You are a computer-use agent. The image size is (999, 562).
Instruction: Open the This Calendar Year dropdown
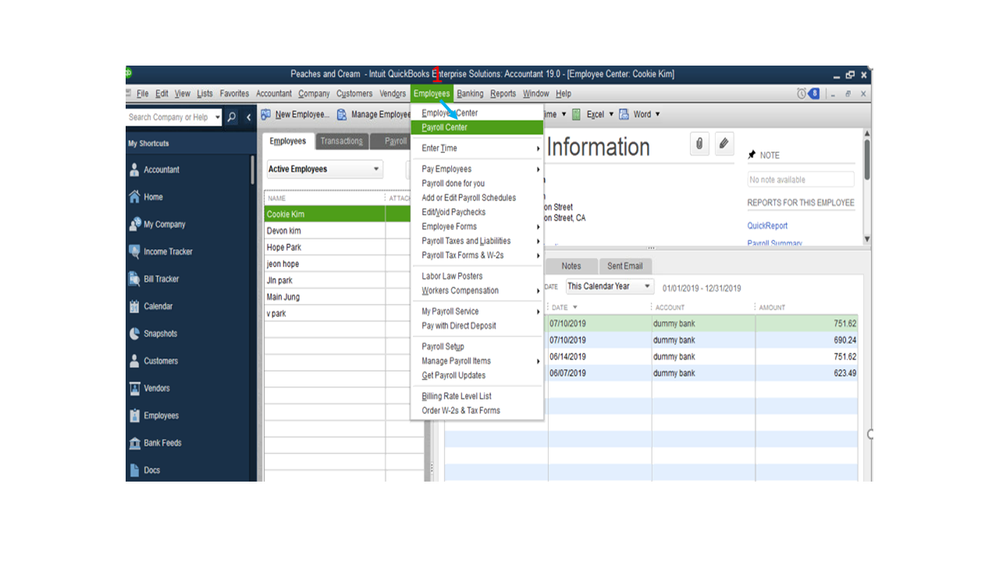click(x=610, y=287)
